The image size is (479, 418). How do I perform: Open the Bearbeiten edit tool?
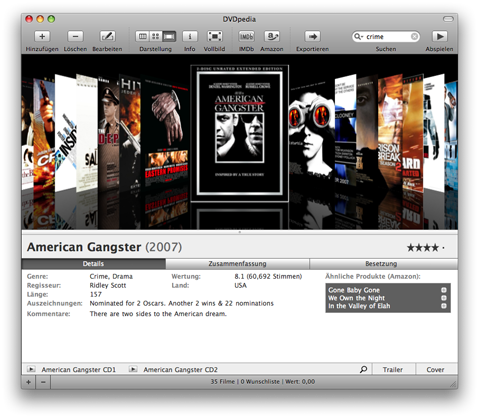(x=107, y=36)
